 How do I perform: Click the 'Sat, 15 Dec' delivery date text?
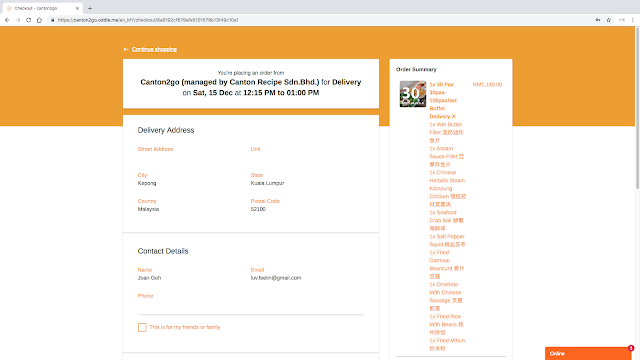click(213, 93)
